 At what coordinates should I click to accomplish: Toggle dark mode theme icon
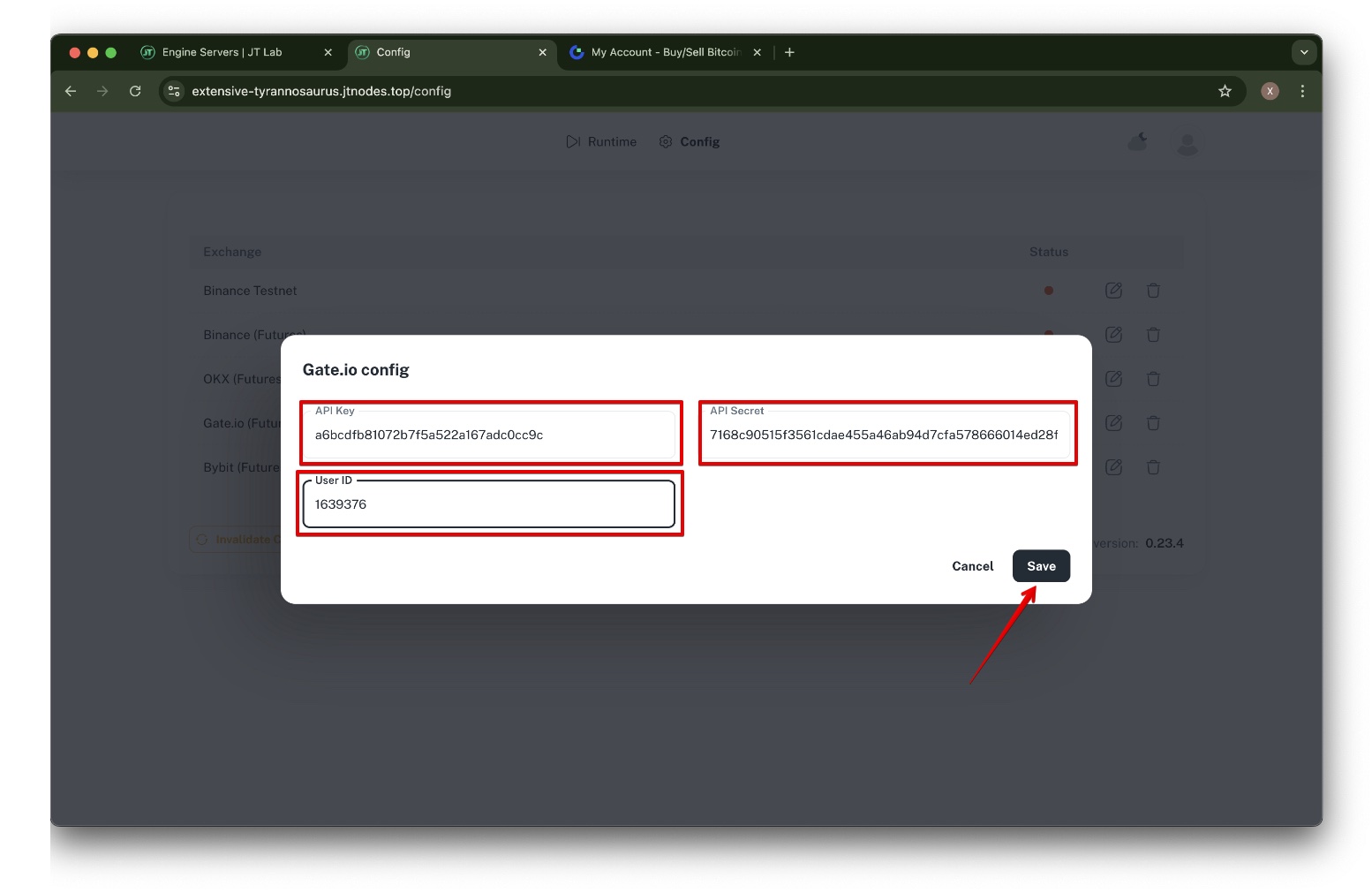point(1138,141)
